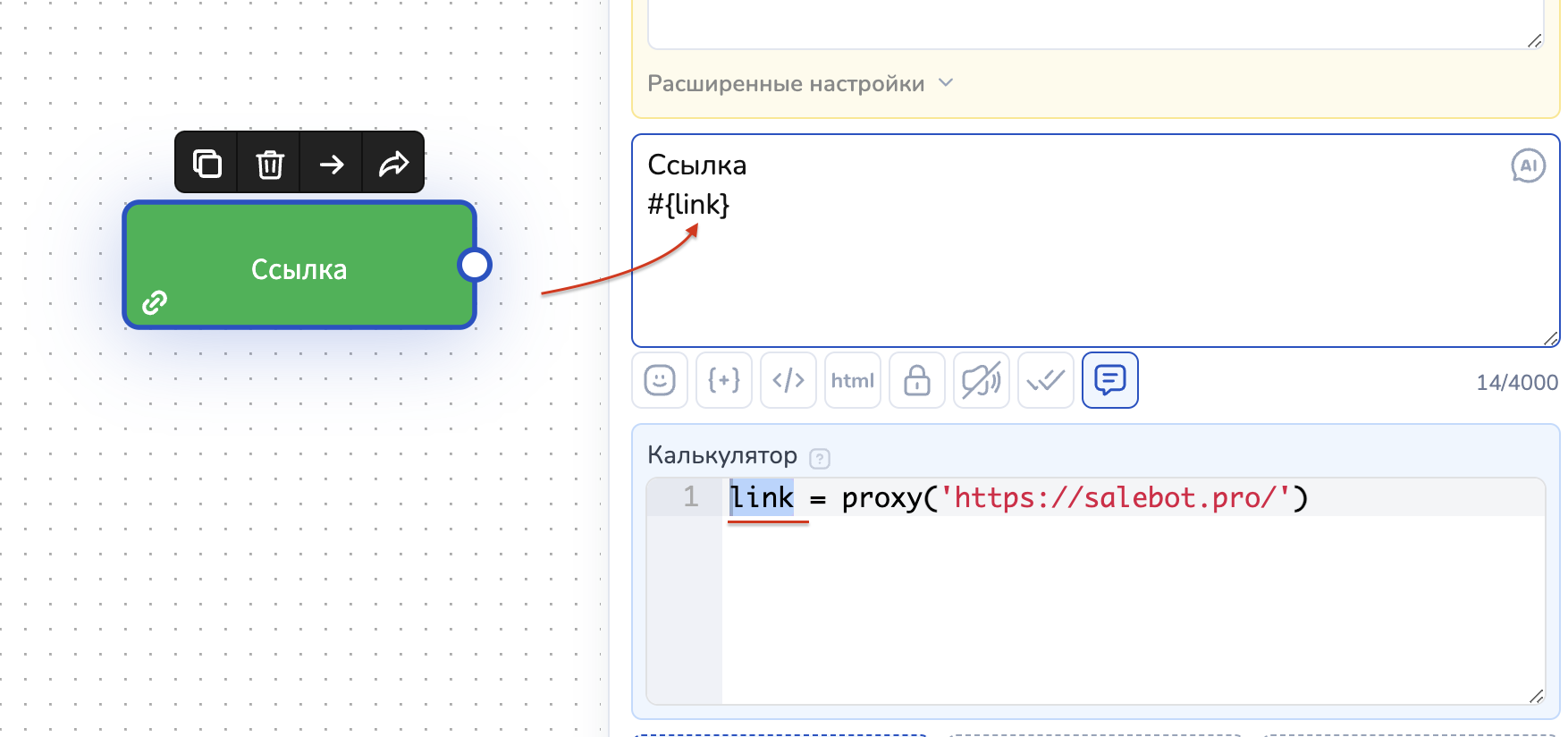Open AI assistant in message field

(x=1528, y=165)
